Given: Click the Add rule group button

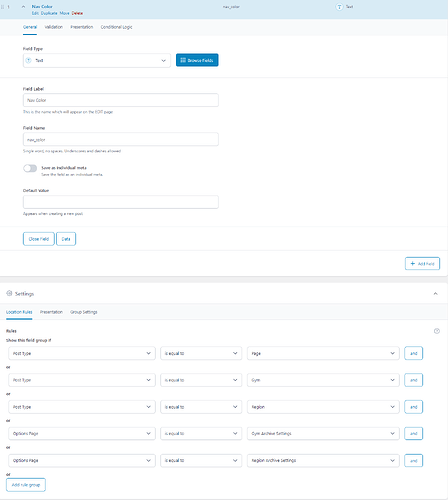Looking at the screenshot, I should (x=26, y=485).
